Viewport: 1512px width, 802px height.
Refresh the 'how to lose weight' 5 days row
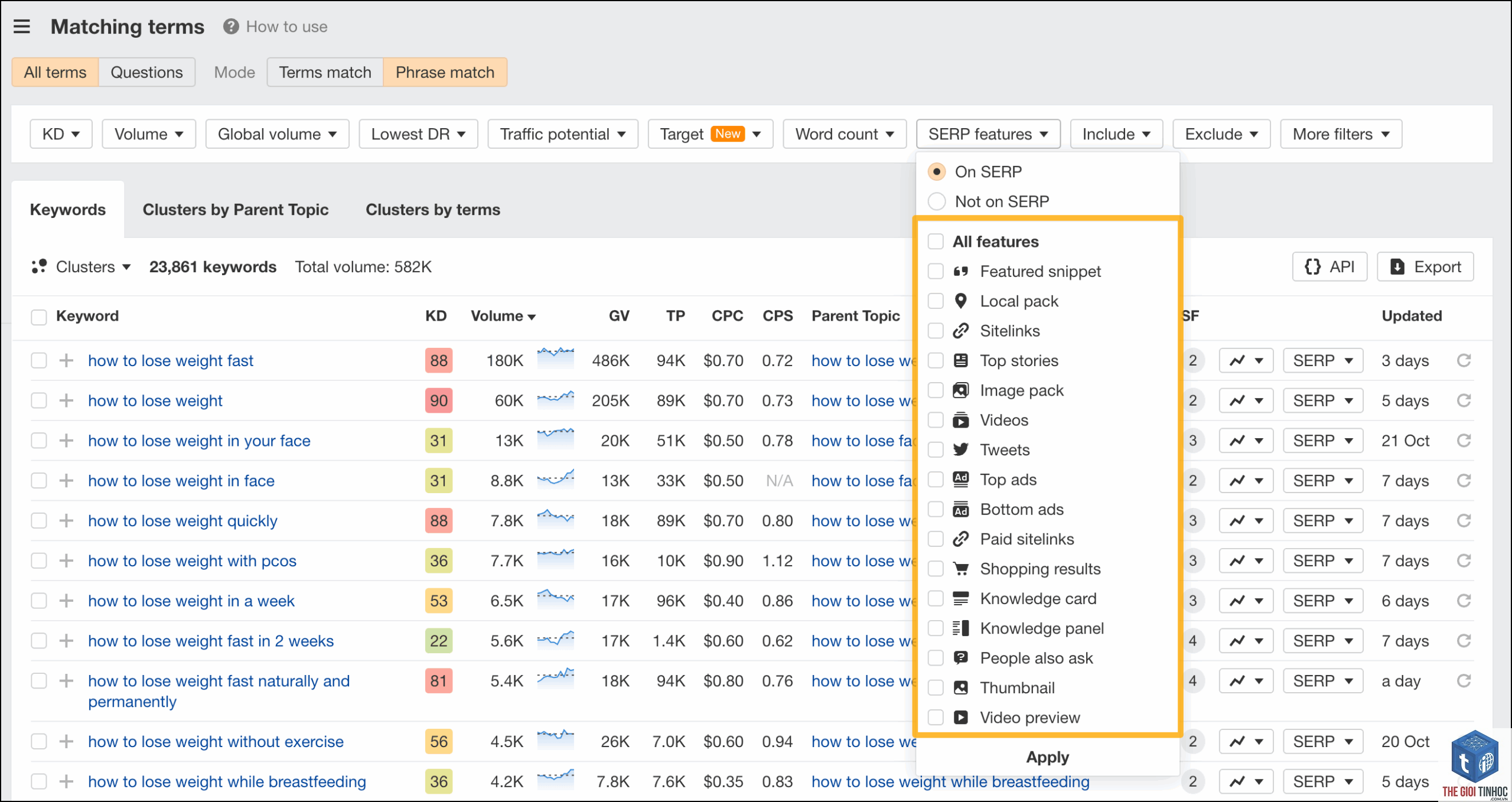point(1464,400)
